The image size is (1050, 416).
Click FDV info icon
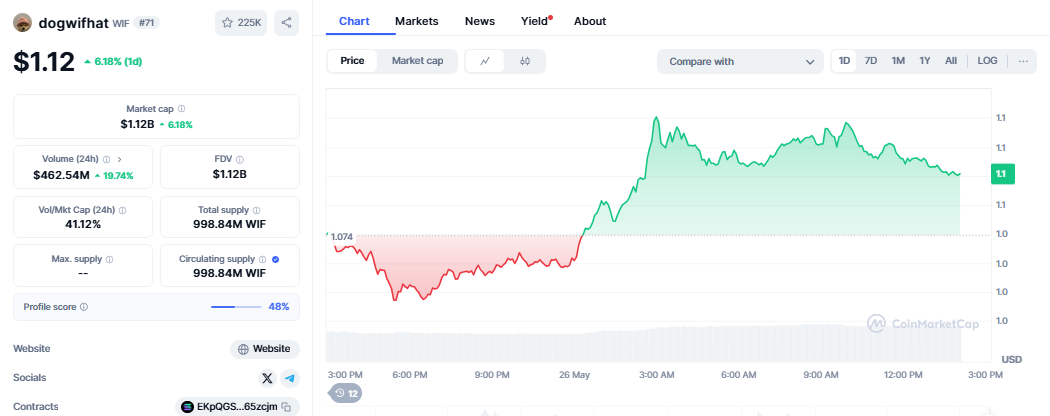[x=240, y=159]
